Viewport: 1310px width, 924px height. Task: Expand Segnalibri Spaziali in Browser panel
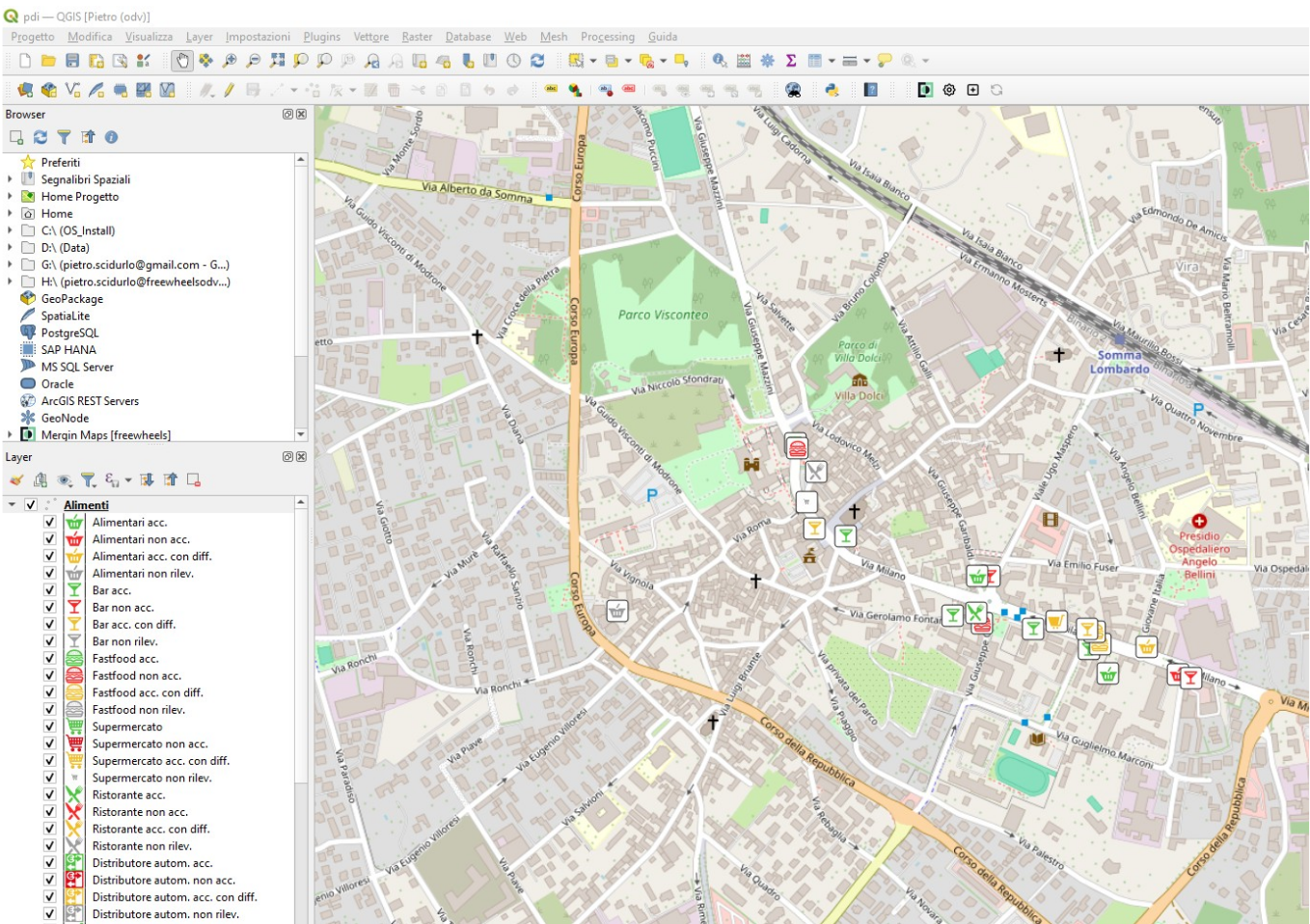pos(11,178)
